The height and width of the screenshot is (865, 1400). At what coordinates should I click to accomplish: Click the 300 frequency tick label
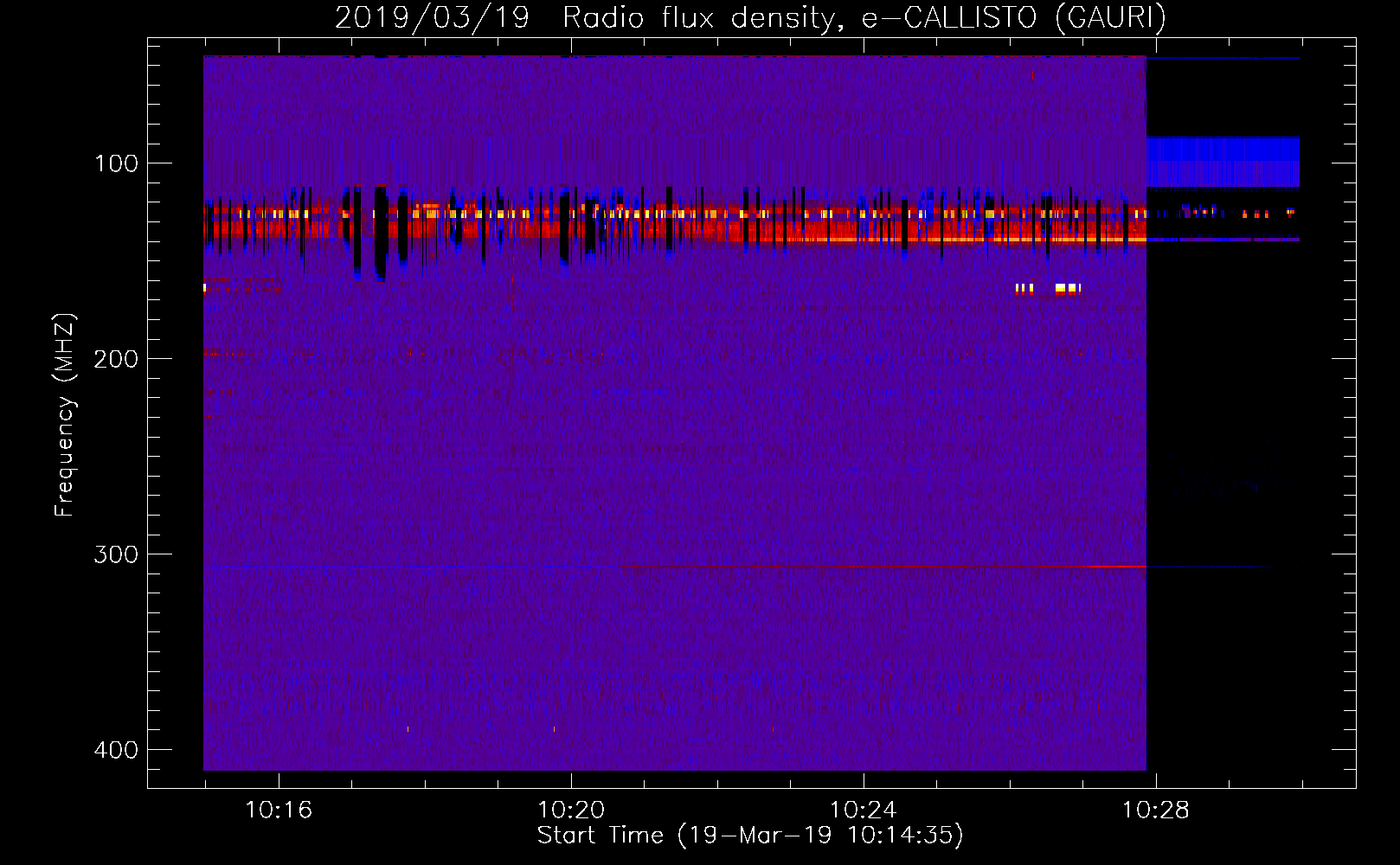tap(116, 554)
